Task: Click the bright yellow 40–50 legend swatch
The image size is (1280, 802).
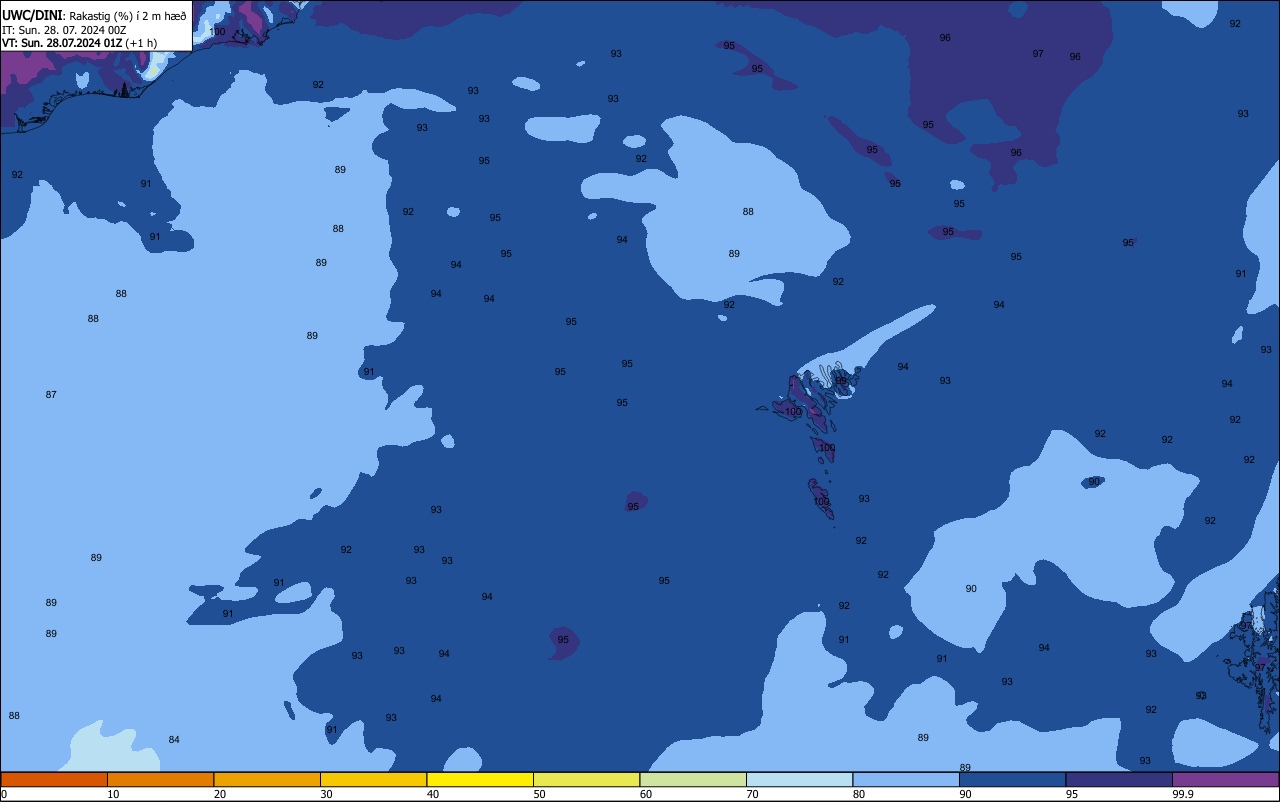Action: point(480,779)
